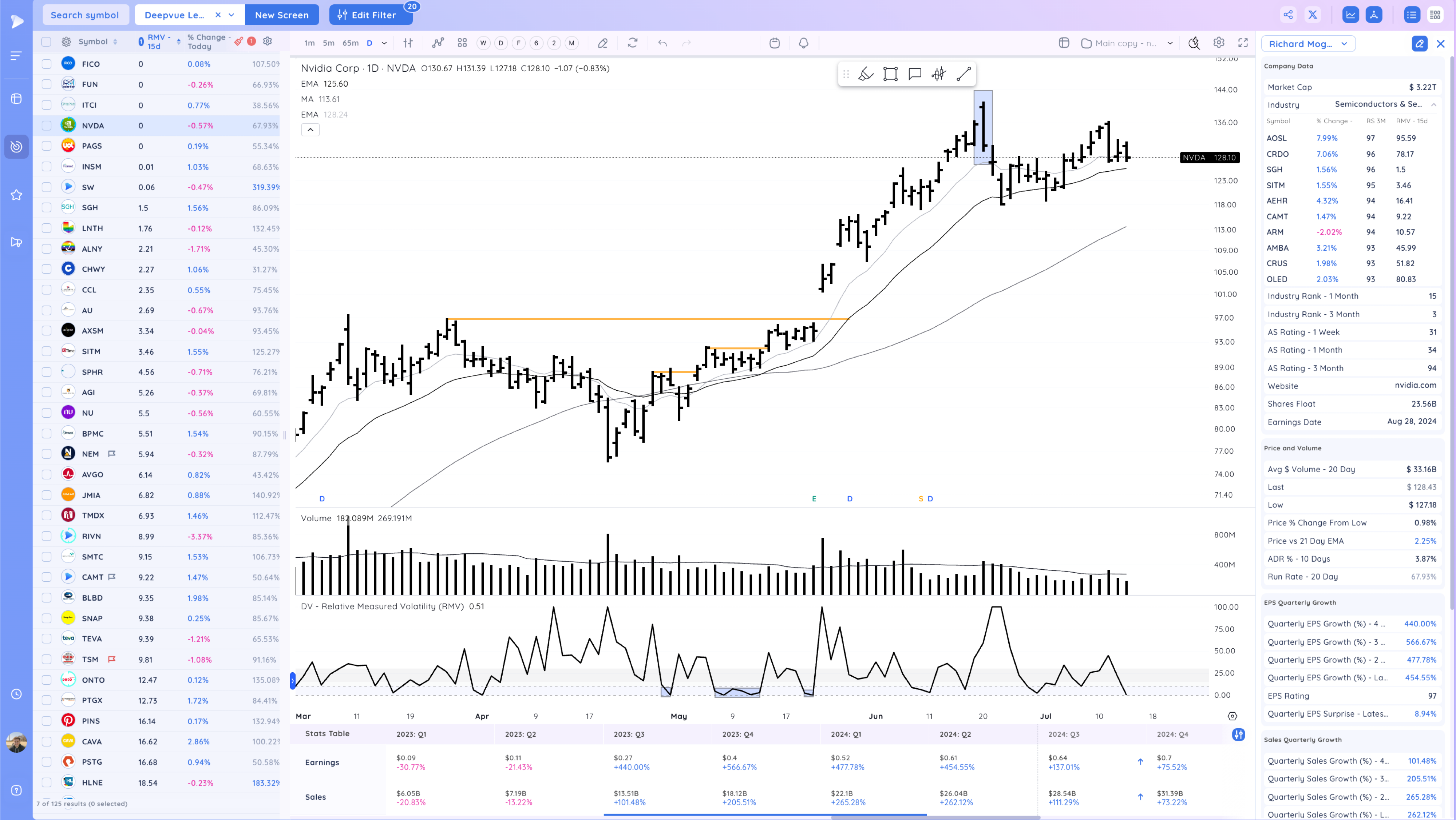Share on X icon
Screen dimensions: 1456x820
(1313, 15)
